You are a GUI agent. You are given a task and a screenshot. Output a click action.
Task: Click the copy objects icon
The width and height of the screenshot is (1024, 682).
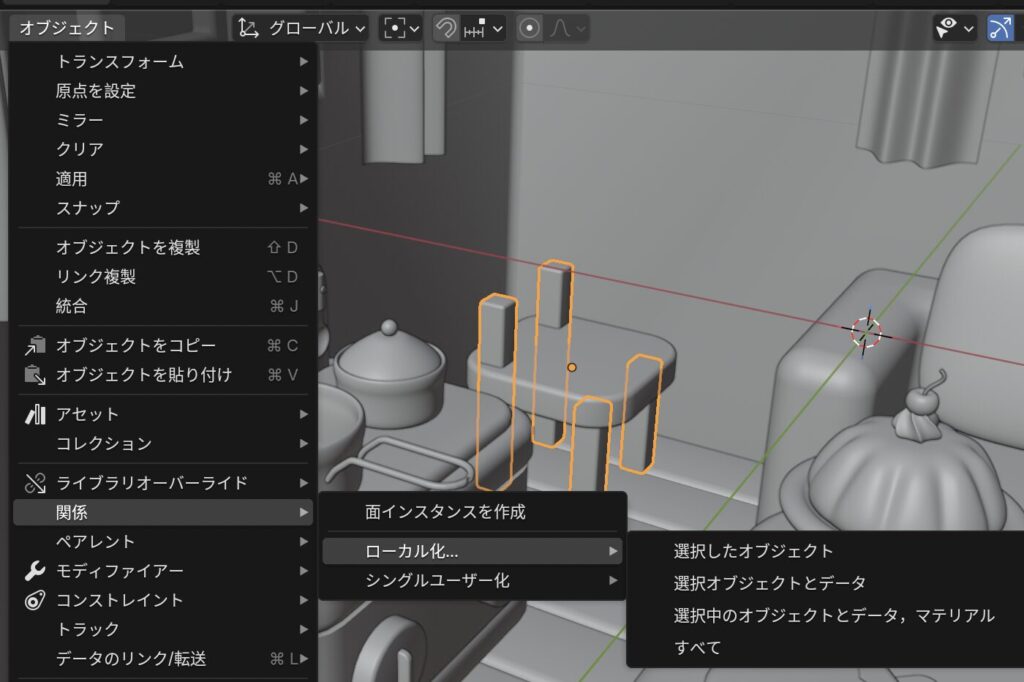coord(36,346)
